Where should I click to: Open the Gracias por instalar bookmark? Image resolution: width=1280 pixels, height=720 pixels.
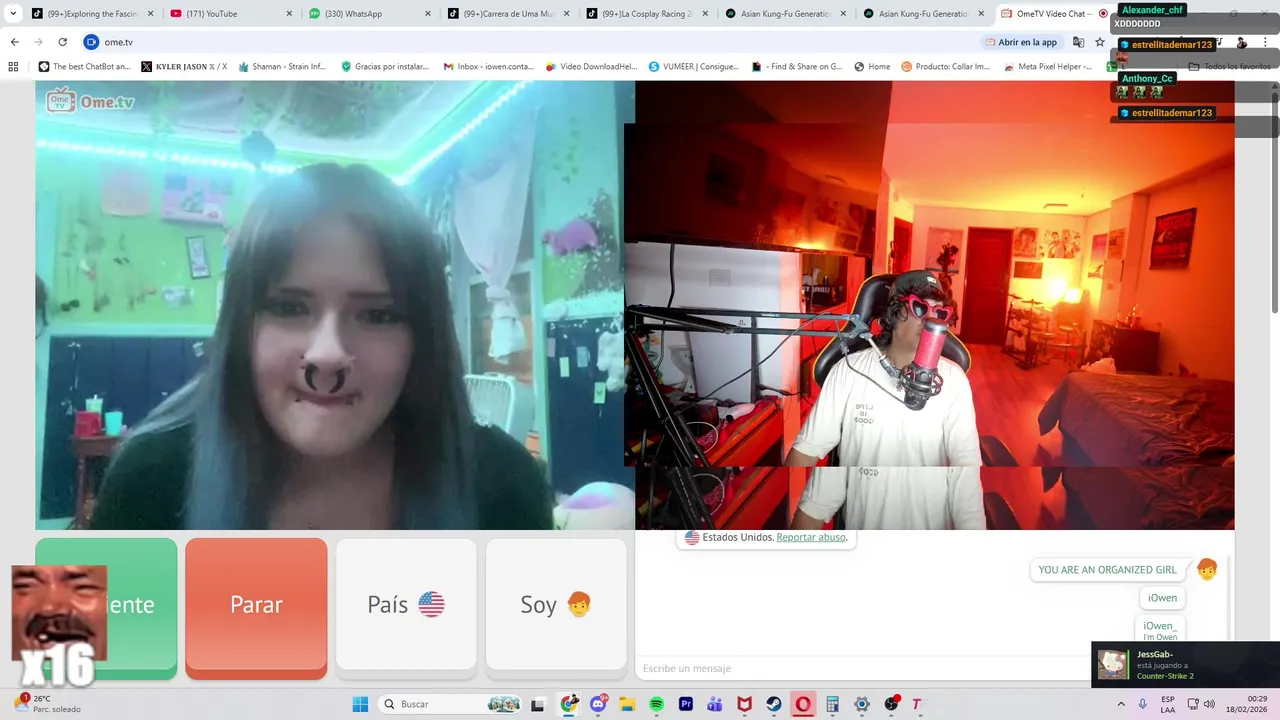[x=385, y=66]
